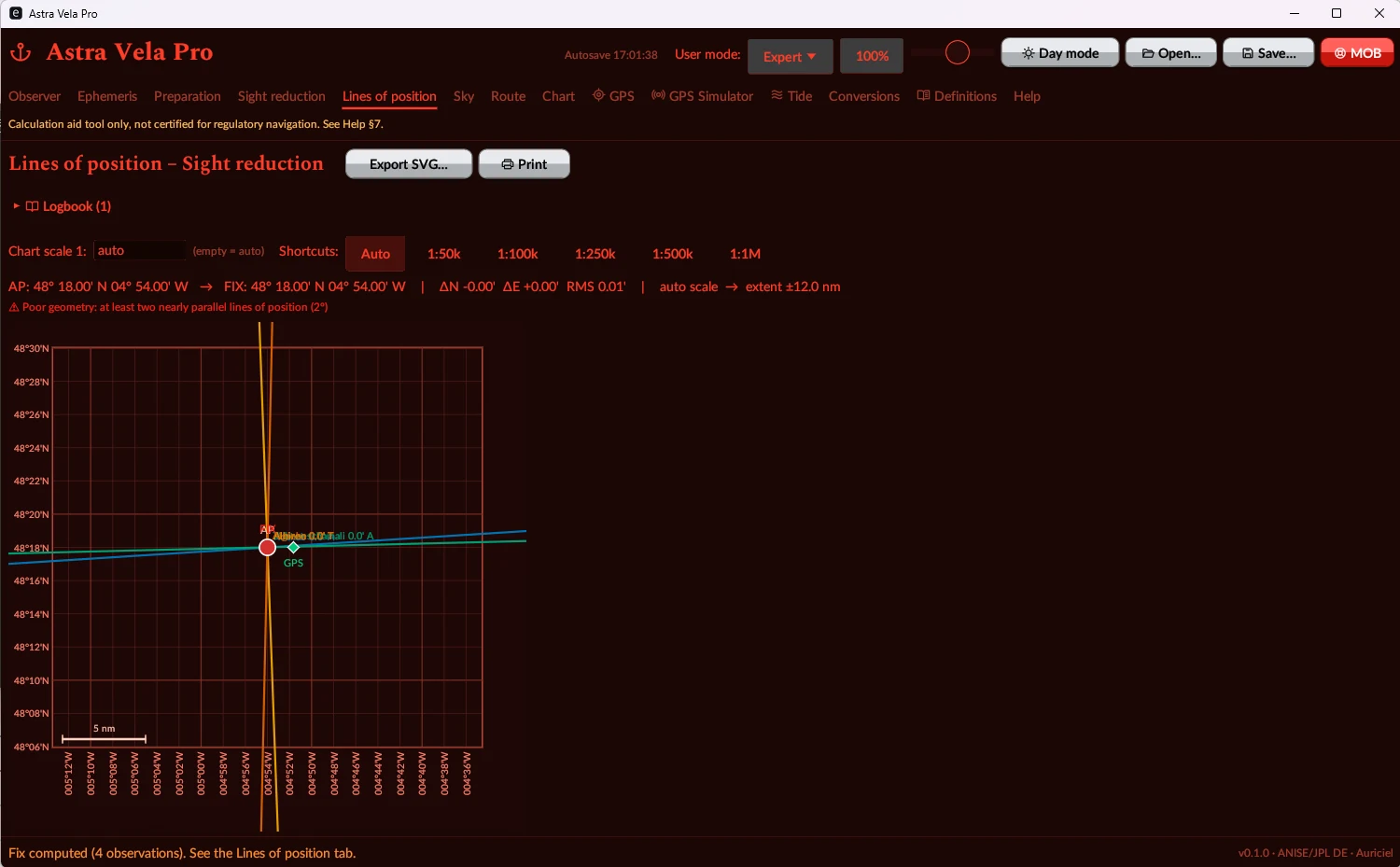Click the 'Calculation aid tool only' disclaimer text
Screen dimensions: 1400x867
tap(196, 124)
